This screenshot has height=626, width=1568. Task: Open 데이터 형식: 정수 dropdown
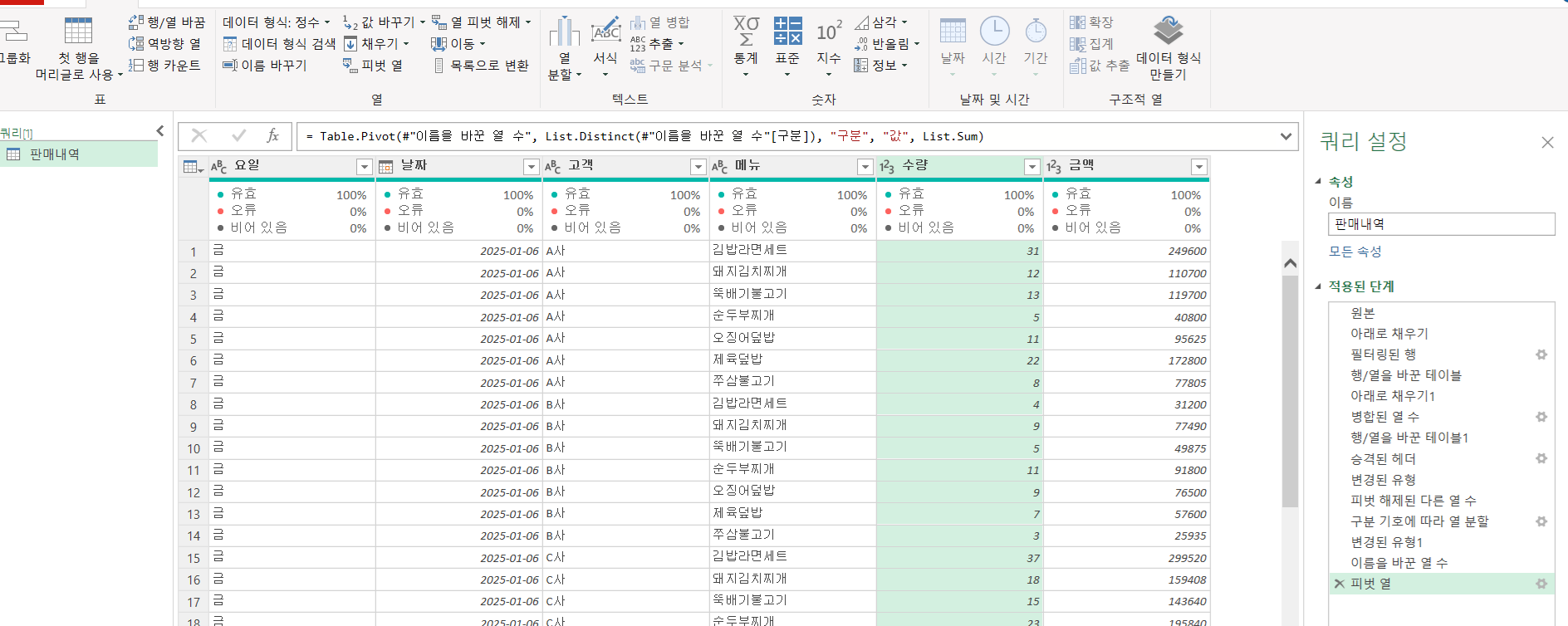277,22
